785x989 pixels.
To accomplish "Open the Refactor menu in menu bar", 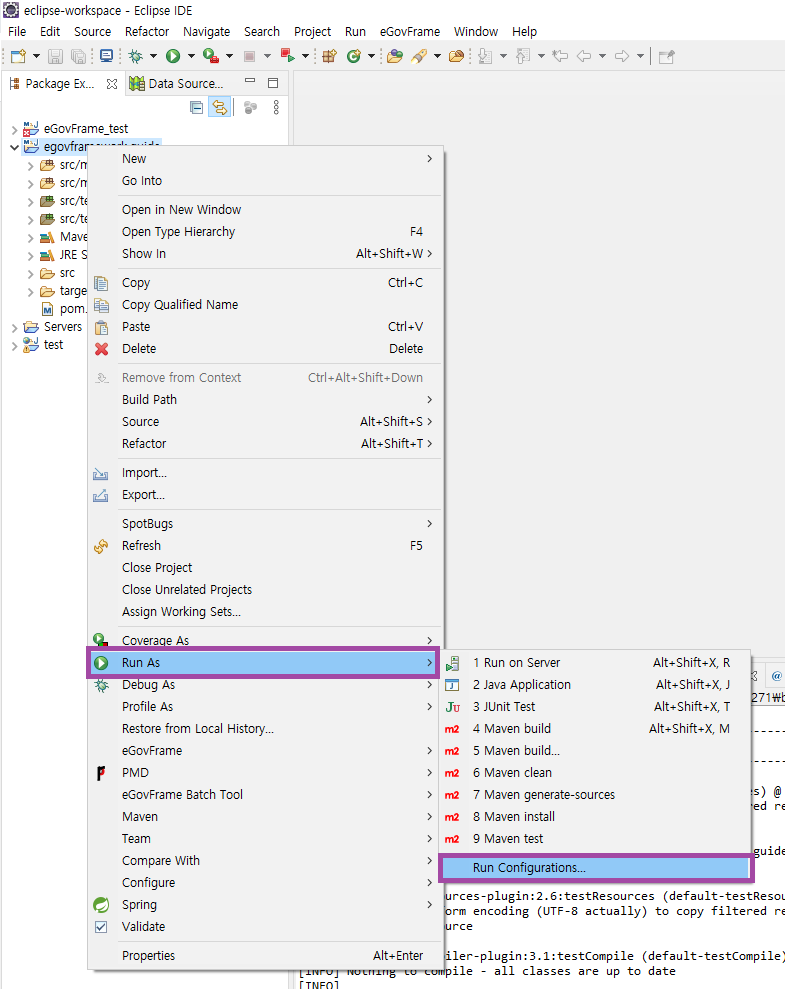I will 147,32.
